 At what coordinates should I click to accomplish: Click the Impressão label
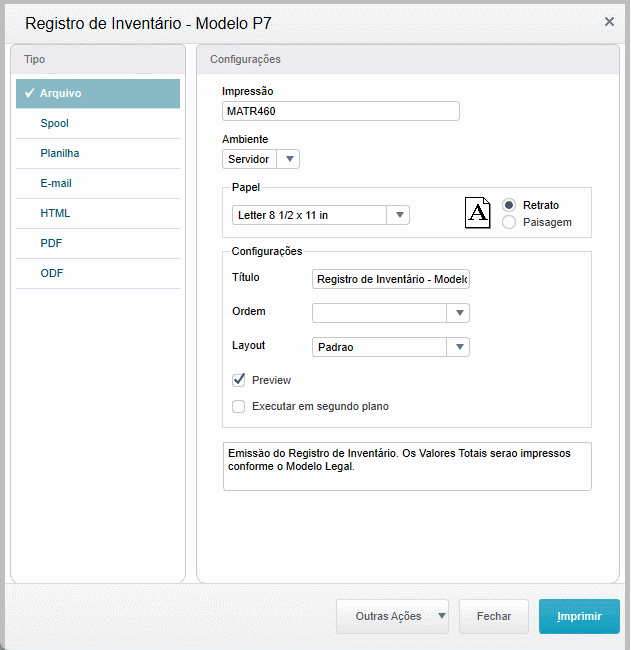click(x=248, y=91)
